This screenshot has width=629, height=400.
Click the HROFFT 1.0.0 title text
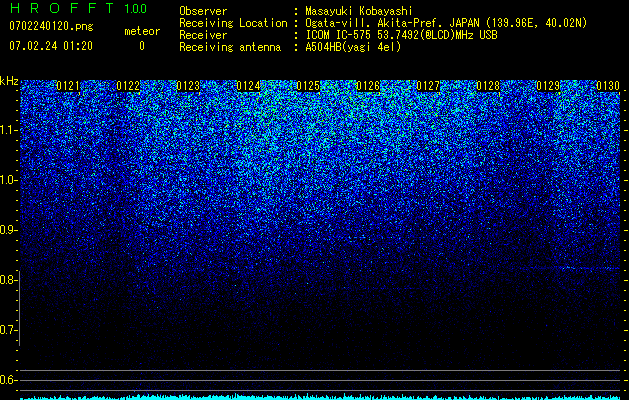click(x=79, y=8)
